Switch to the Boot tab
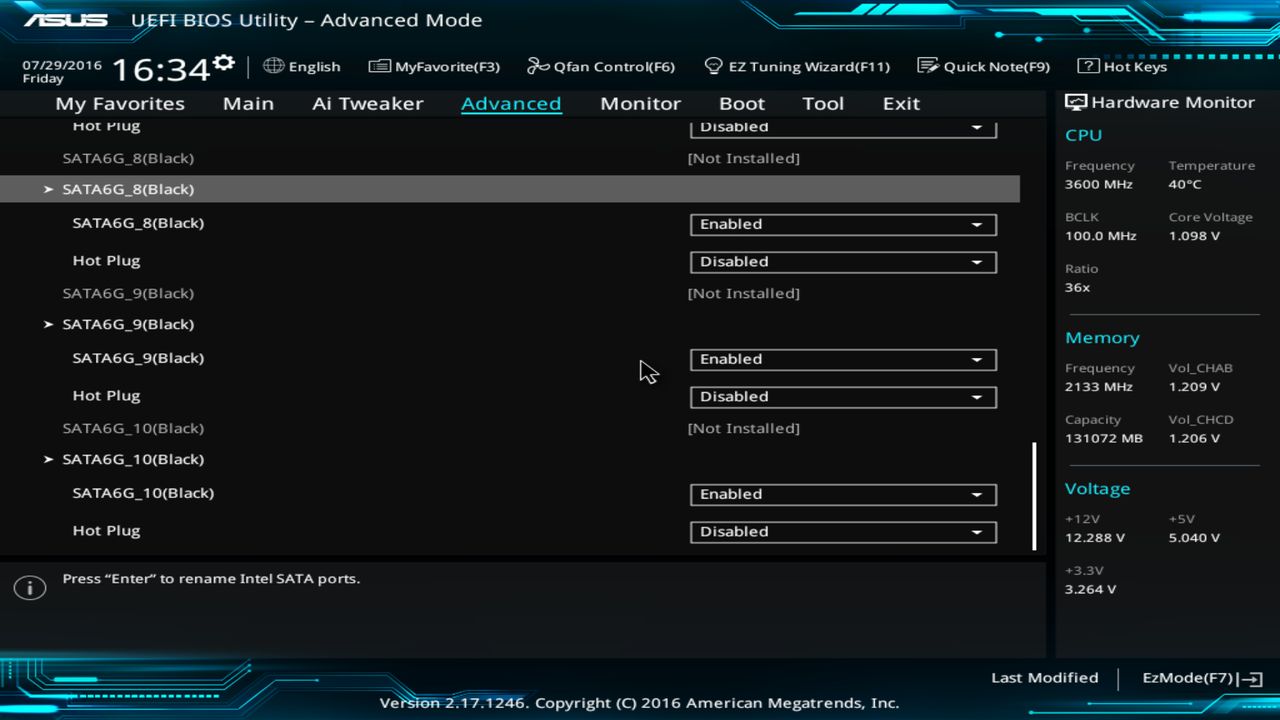 tap(741, 103)
